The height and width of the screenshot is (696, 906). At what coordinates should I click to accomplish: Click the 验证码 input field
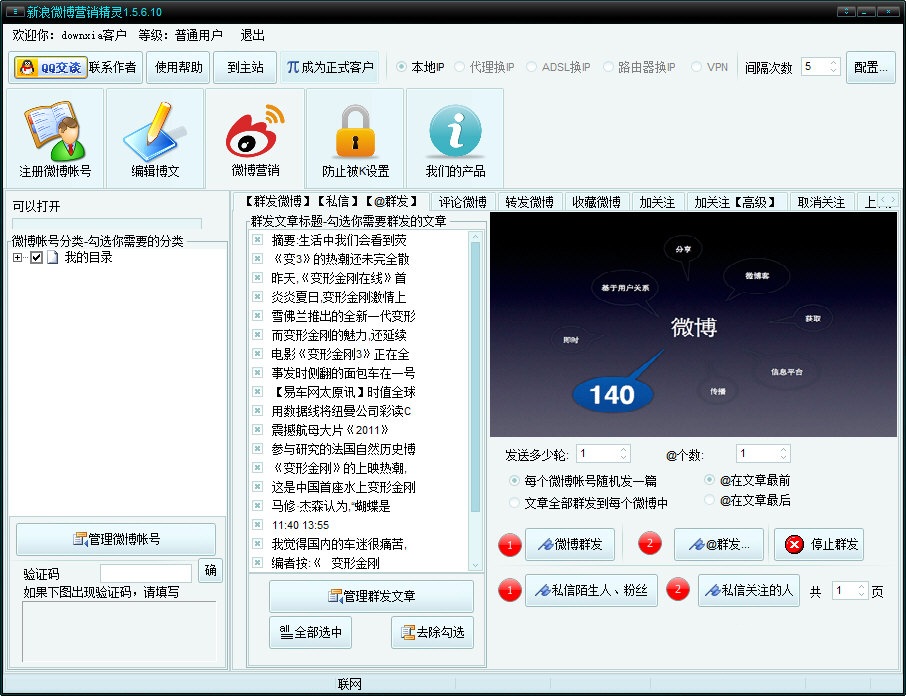click(146, 574)
